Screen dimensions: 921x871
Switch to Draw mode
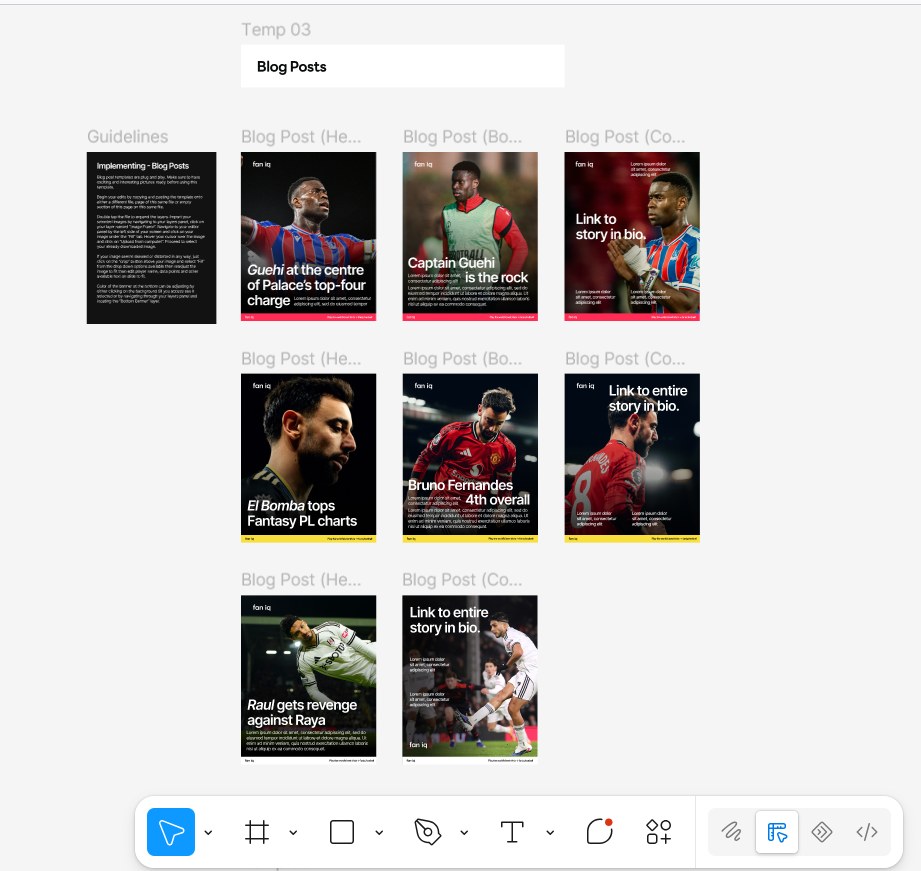click(732, 832)
